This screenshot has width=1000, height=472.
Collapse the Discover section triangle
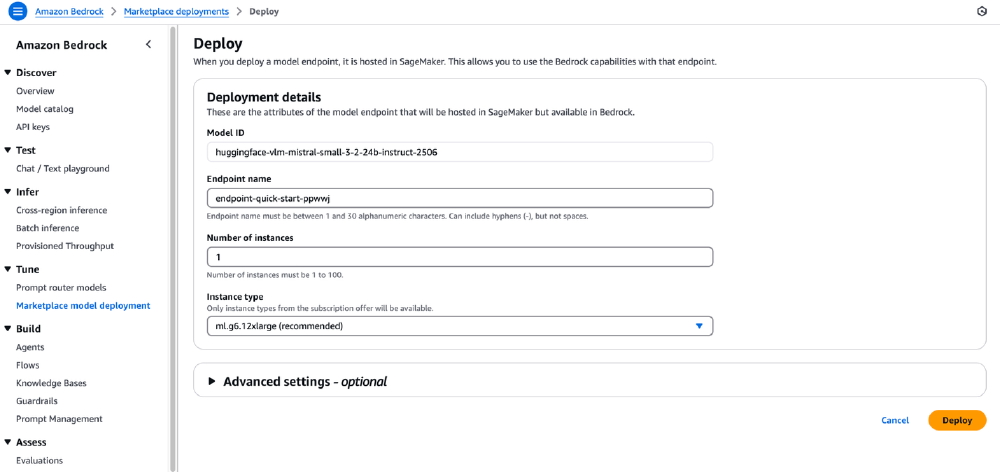(8, 72)
